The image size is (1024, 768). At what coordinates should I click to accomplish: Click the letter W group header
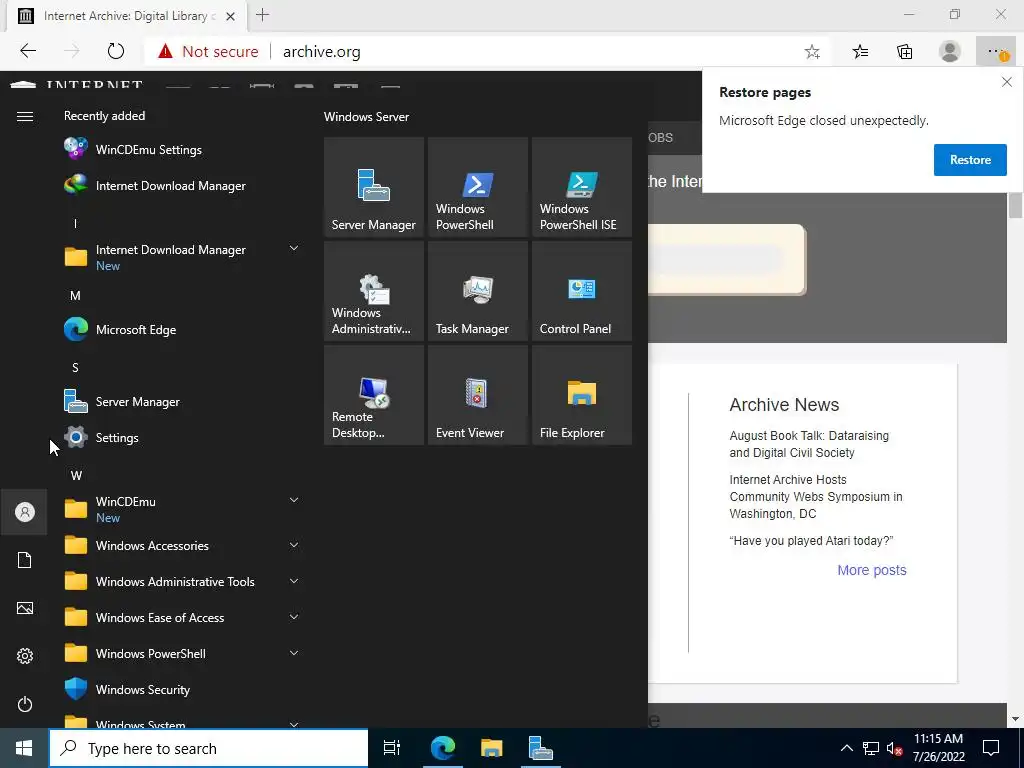(76, 475)
